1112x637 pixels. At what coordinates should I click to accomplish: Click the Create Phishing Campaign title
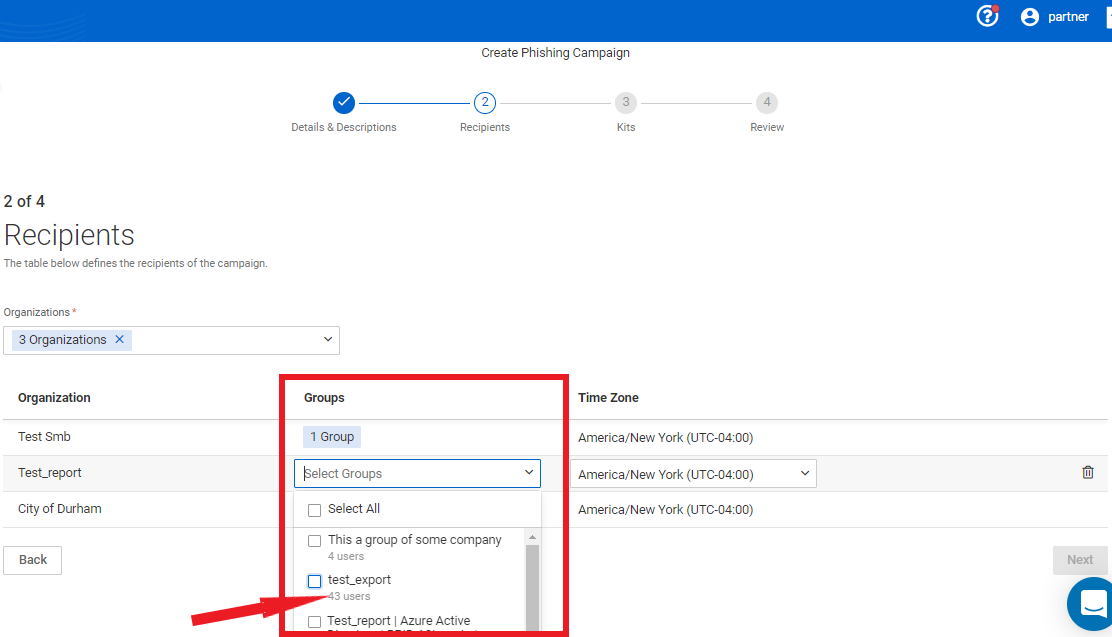click(555, 52)
